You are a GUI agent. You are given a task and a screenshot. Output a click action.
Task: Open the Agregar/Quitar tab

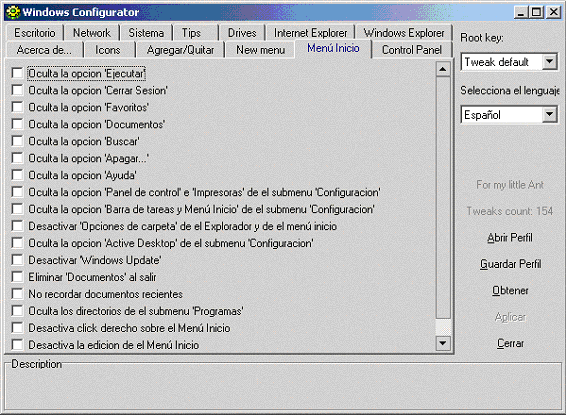click(180, 50)
